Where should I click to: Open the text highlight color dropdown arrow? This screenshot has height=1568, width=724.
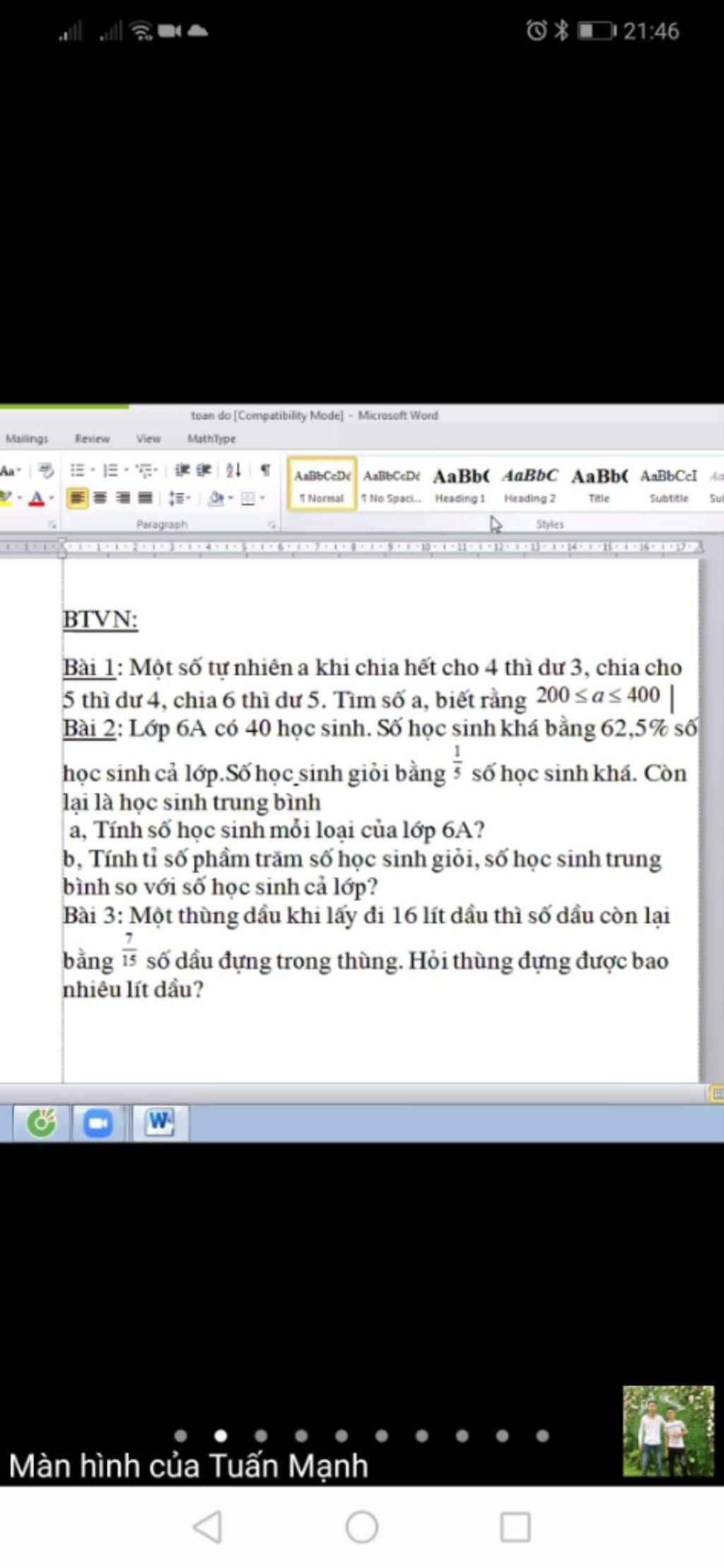pos(19,499)
